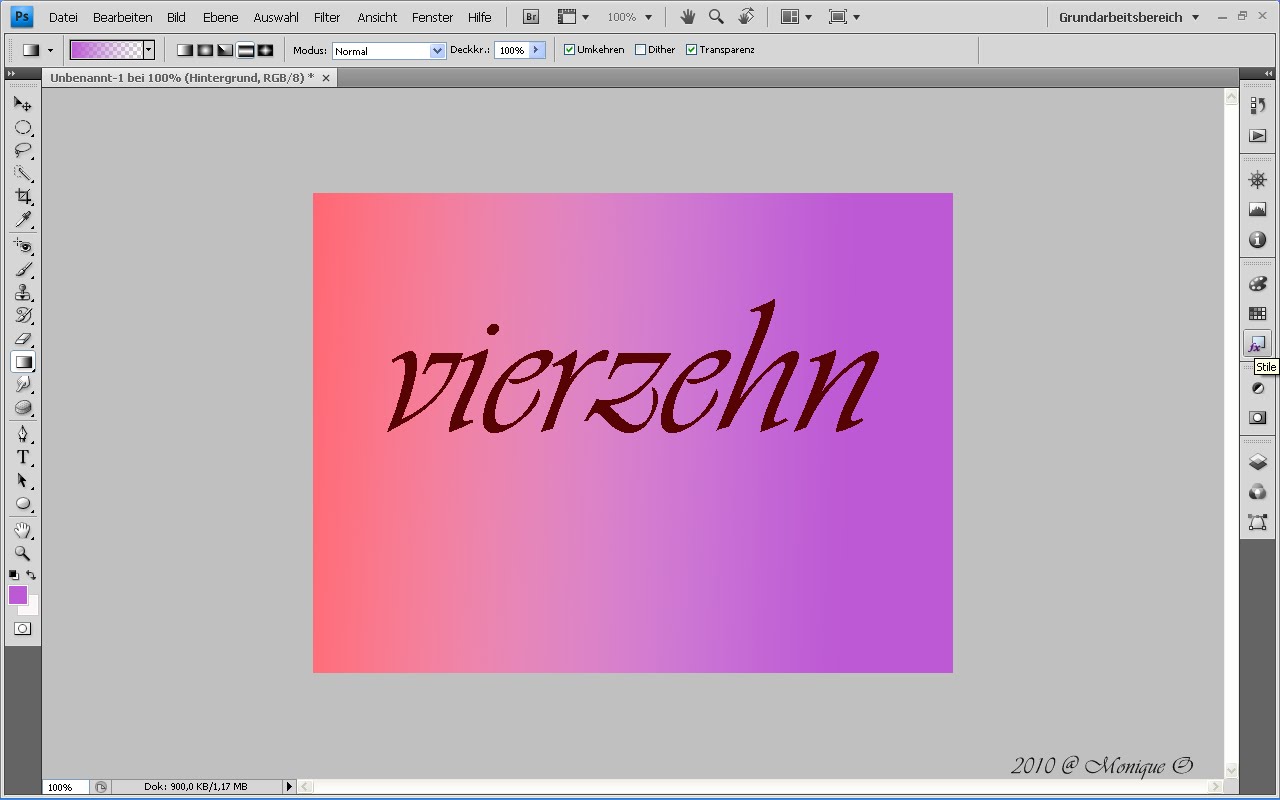The height and width of the screenshot is (800, 1280).
Task: Open the gradient picker dropdown arrow
Action: [148, 50]
